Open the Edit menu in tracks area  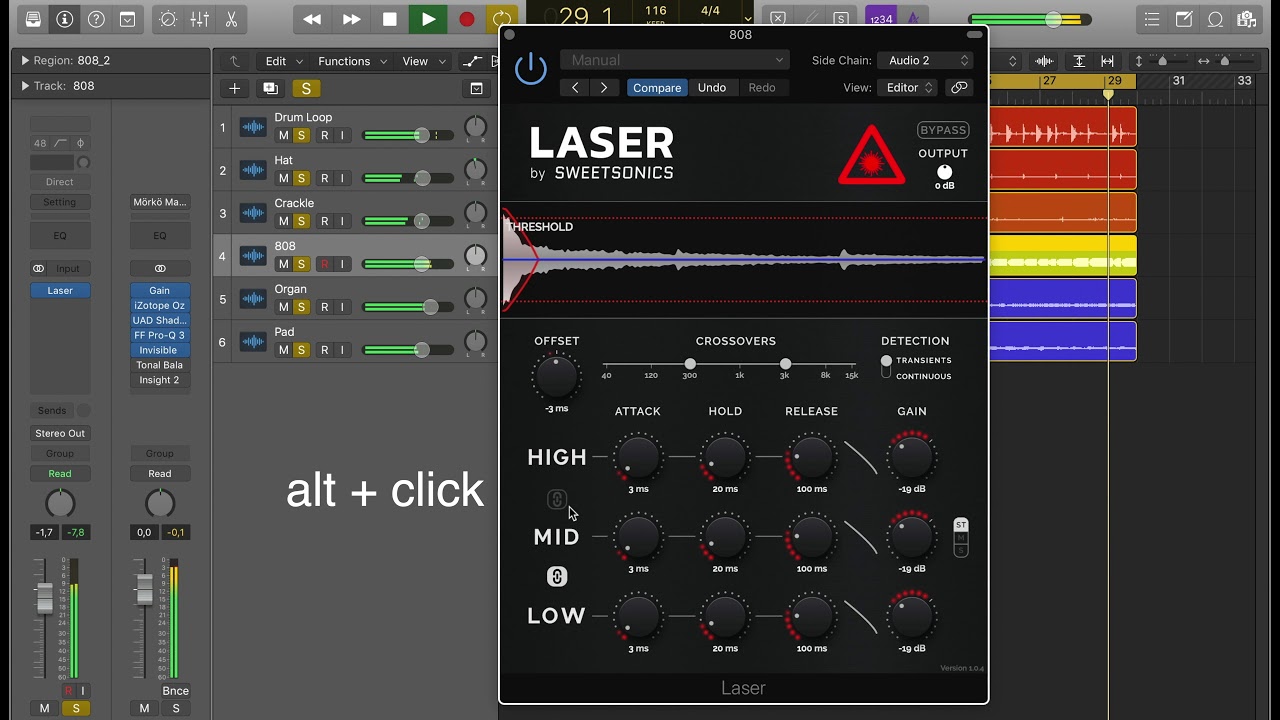(x=283, y=61)
